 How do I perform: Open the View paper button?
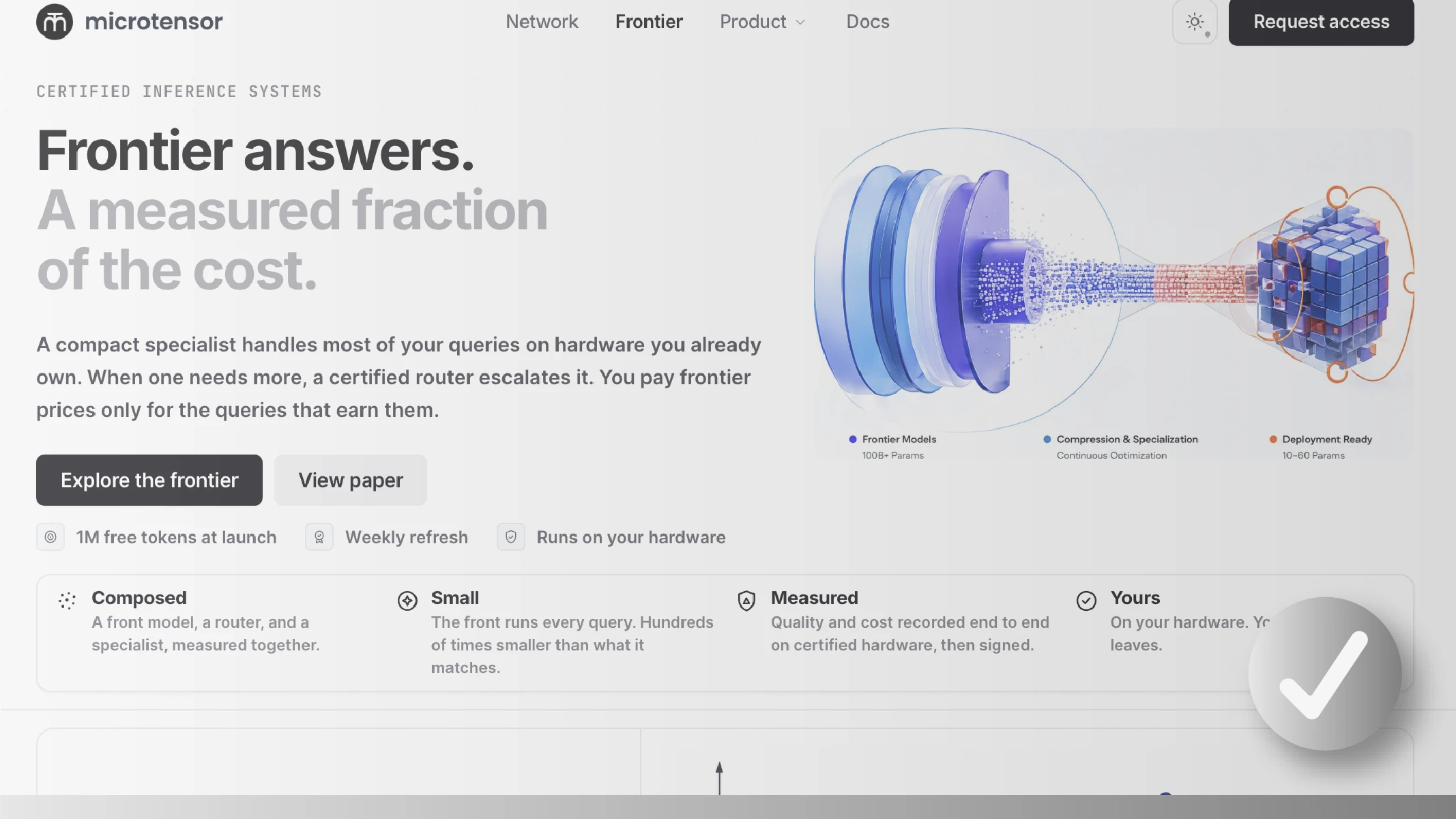(x=351, y=480)
